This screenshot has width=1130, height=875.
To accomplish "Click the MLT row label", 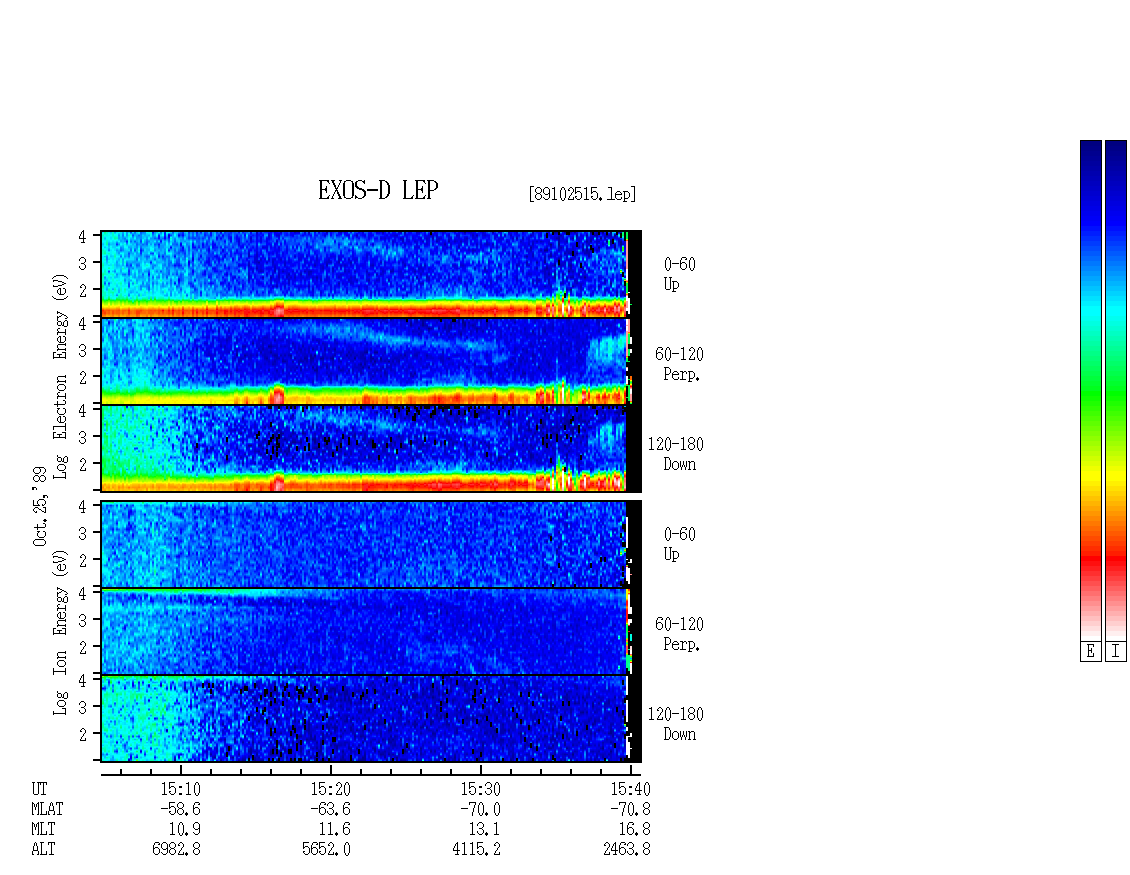I will click(x=43, y=830).
